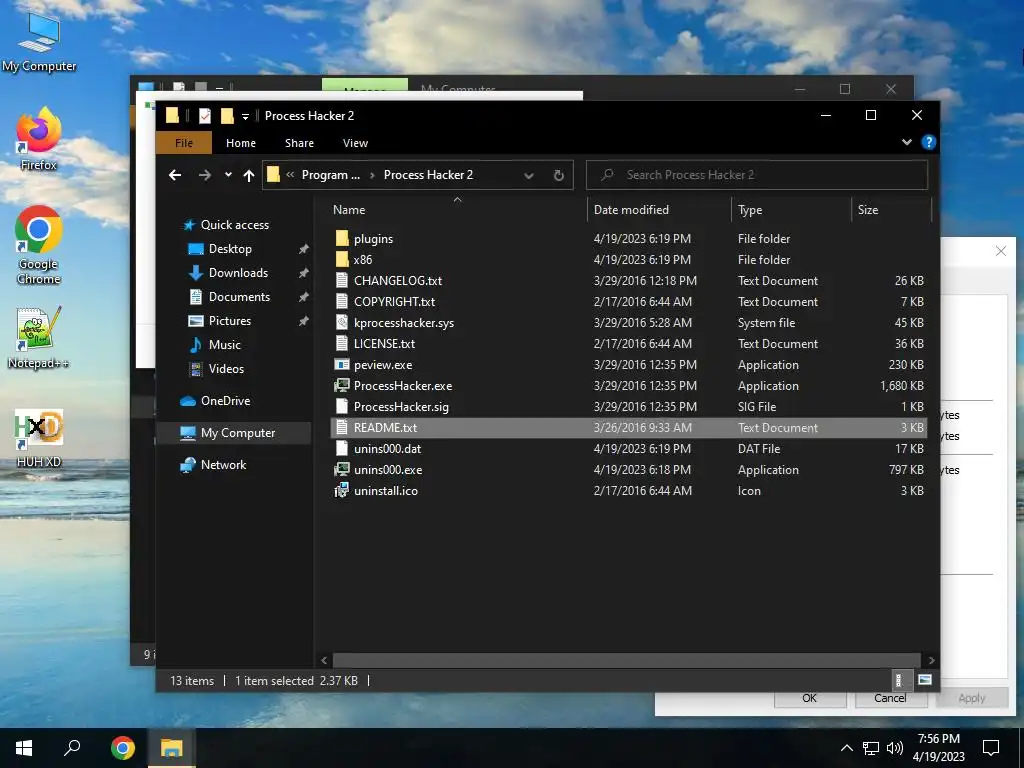Open taskbar search magnifier
Viewport: 1024px width, 768px height.
pyautogui.click(x=72, y=748)
